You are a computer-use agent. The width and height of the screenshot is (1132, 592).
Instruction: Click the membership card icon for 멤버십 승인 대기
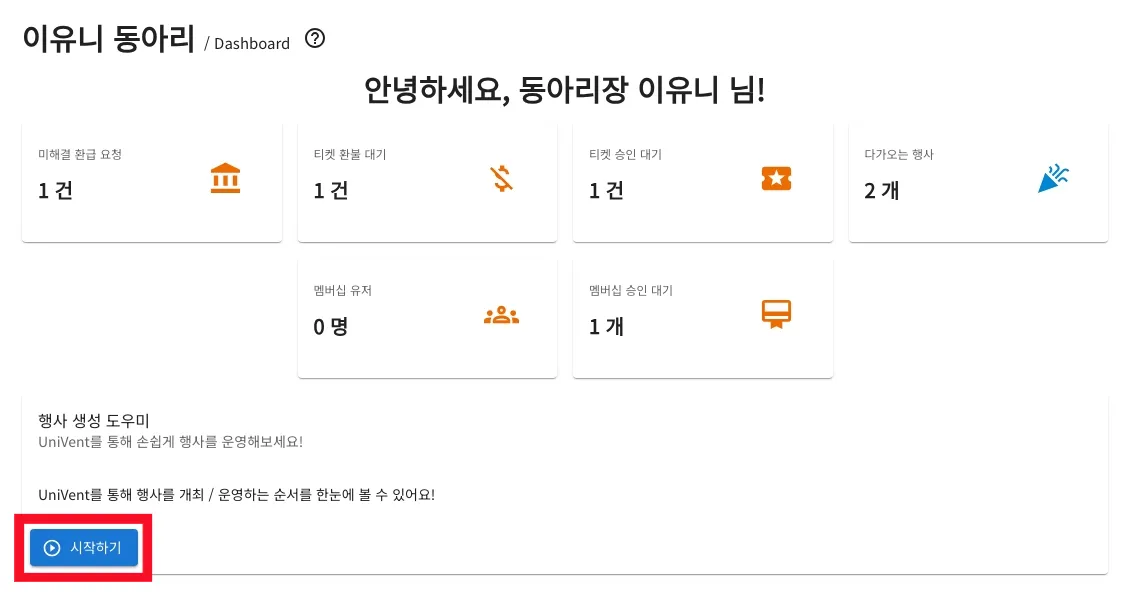(x=776, y=315)
